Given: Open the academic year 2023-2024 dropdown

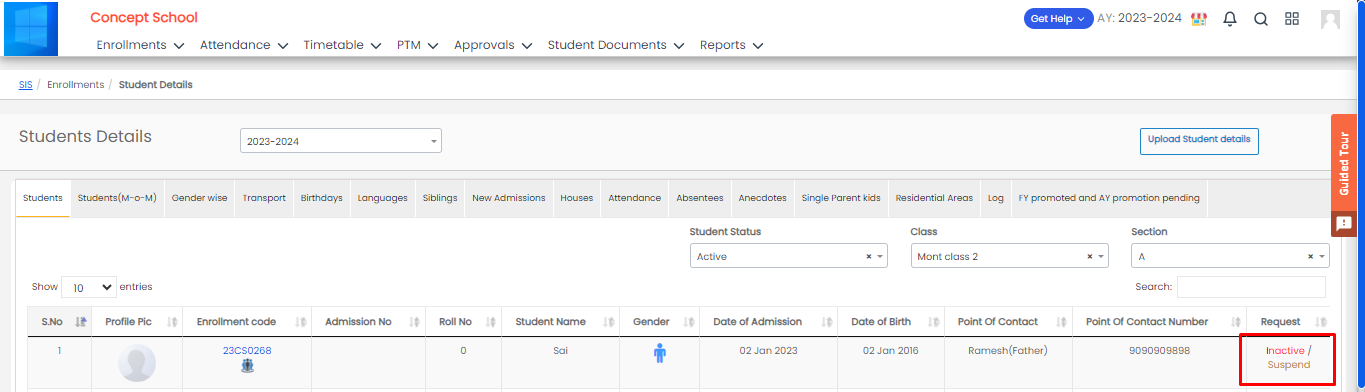Looking at the screenshot, I should [341, 141].
